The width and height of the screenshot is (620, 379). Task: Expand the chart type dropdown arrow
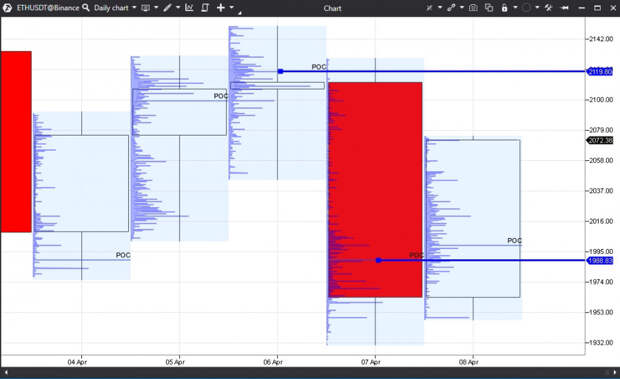click(156, 8)
